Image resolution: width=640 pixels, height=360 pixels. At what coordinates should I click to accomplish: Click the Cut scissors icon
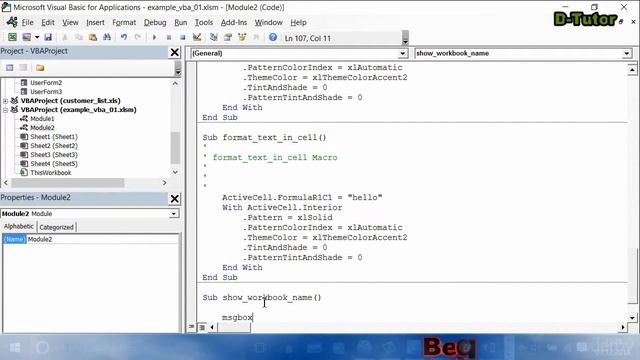point(64,38)
